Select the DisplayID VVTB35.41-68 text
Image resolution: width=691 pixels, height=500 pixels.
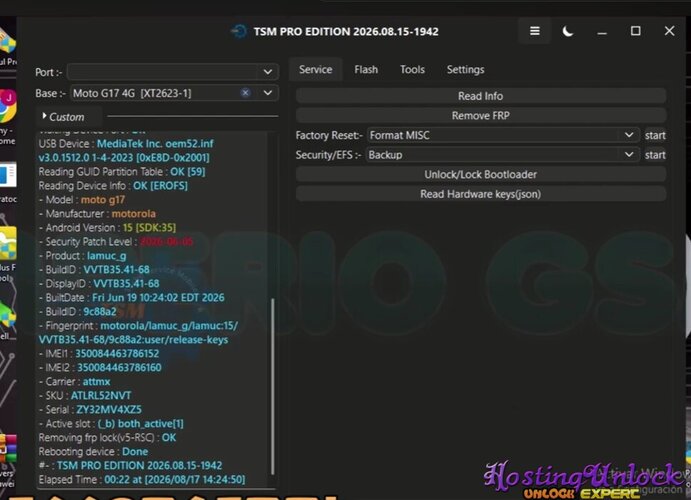[x=126, y=283]
